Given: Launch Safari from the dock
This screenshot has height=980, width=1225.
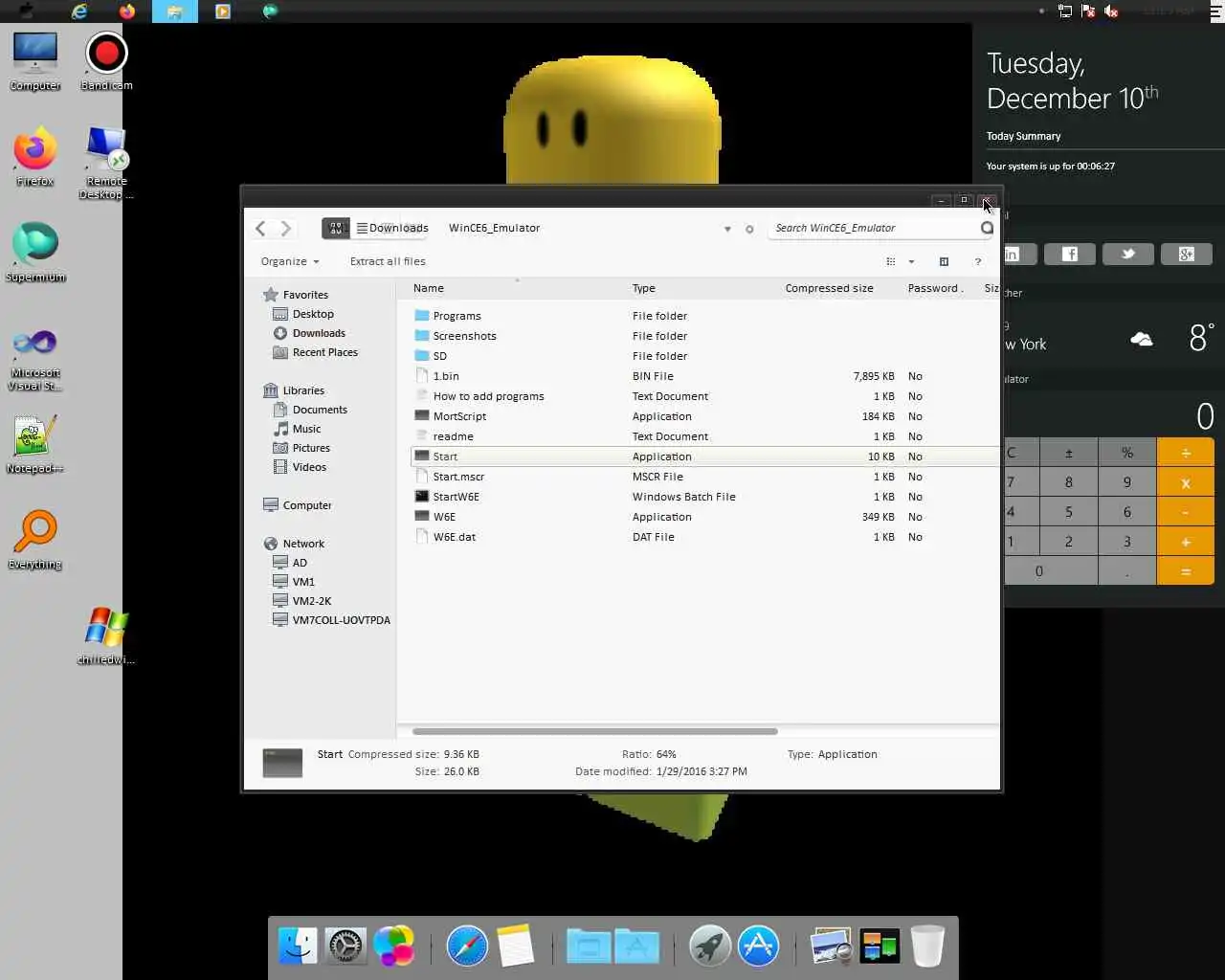Looking at the screenshot, I should click(x=467, y=947).
